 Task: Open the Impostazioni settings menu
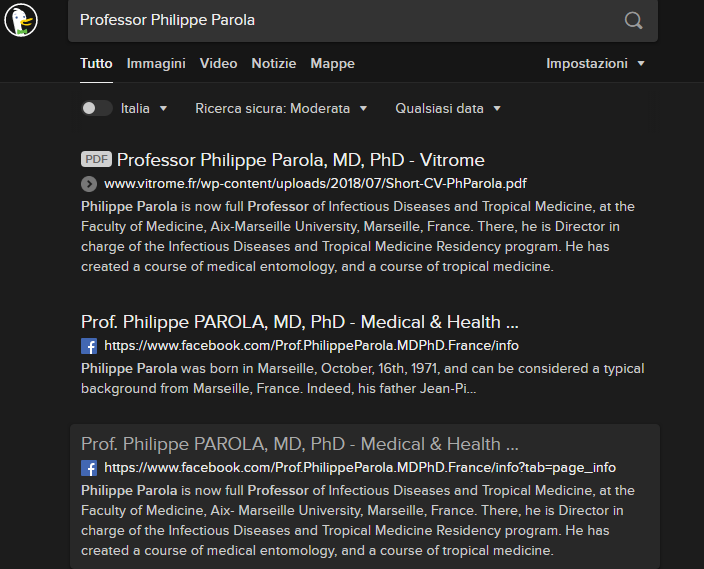[595, 63]
